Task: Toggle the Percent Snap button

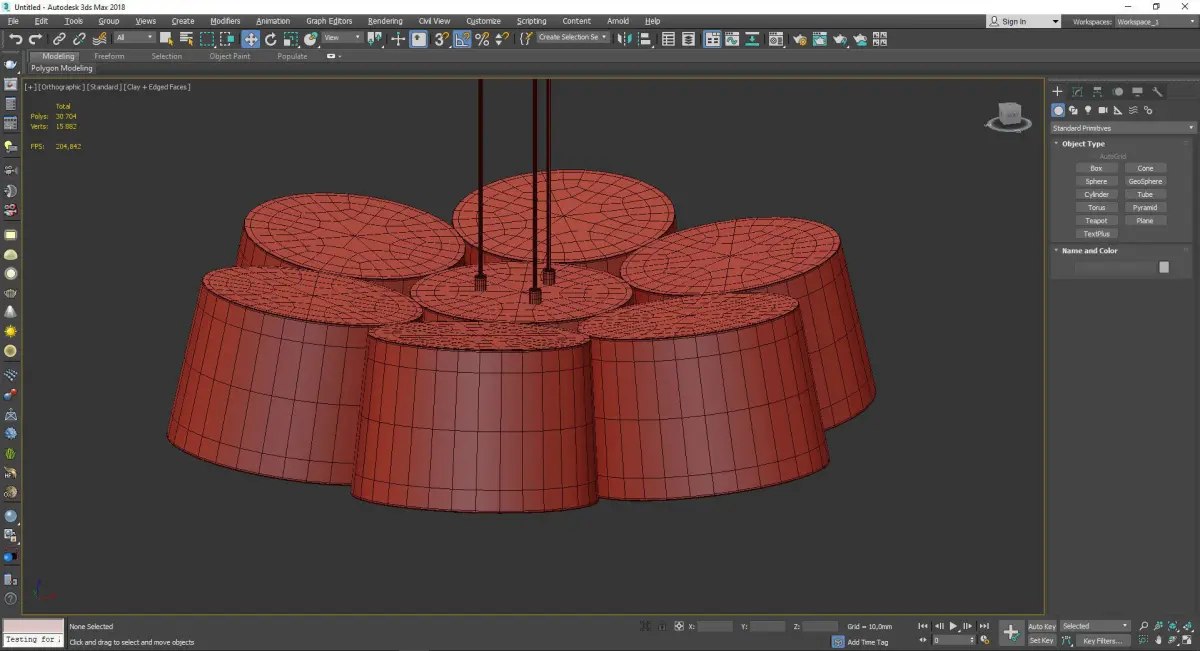Action: click(482, 39)
